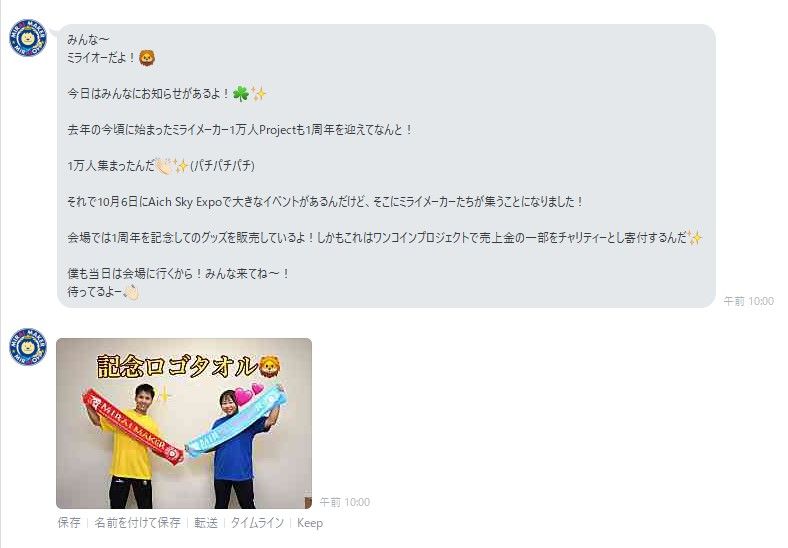Image resolution: width=788 pixels, height=548 pixels.
Task: Choose 名前を付けて保存 under the photo
Action: pyautogui.click(x=137, y=523)
